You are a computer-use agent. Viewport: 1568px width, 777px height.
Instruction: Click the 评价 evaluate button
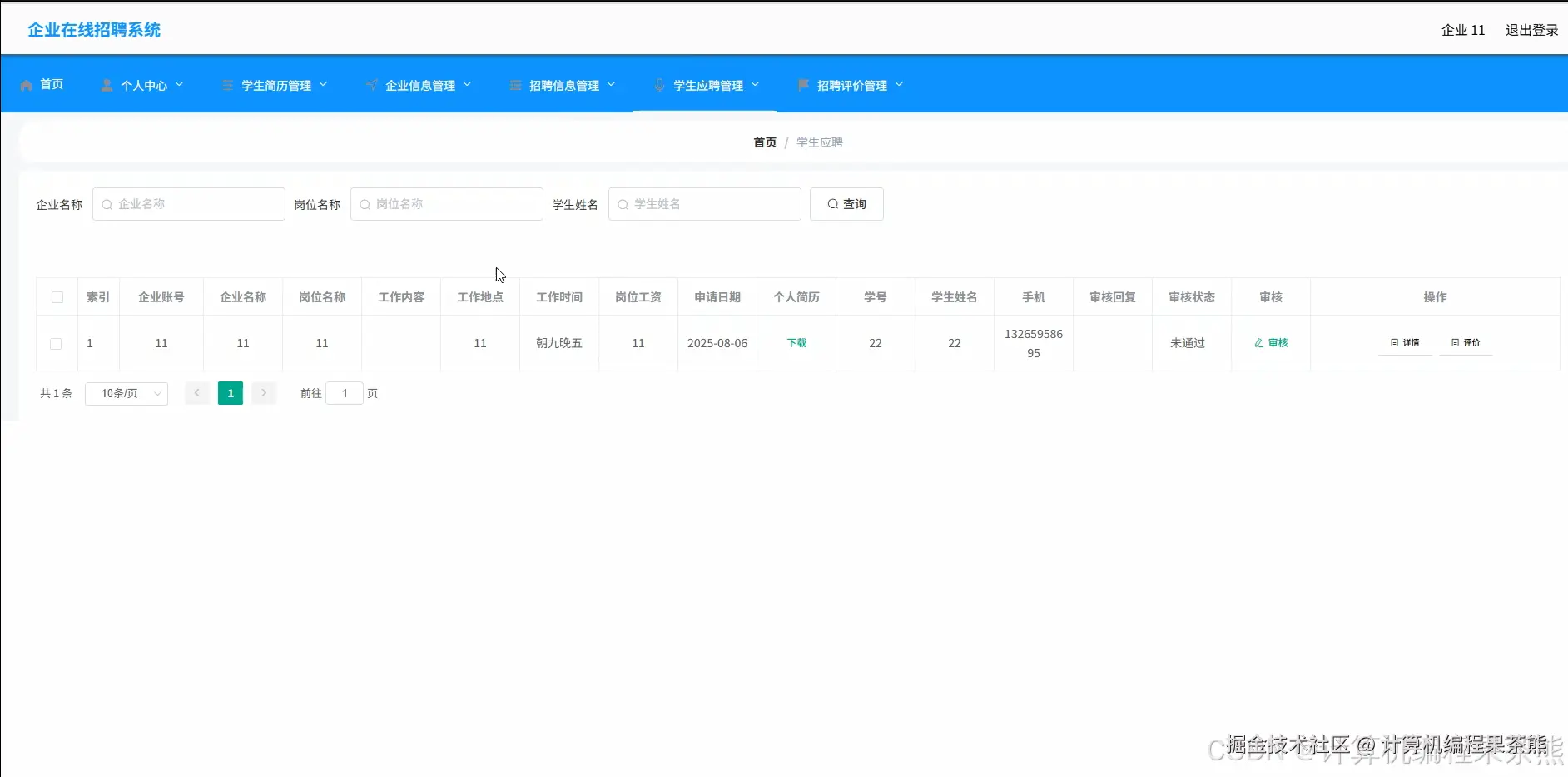point(1466,343)
